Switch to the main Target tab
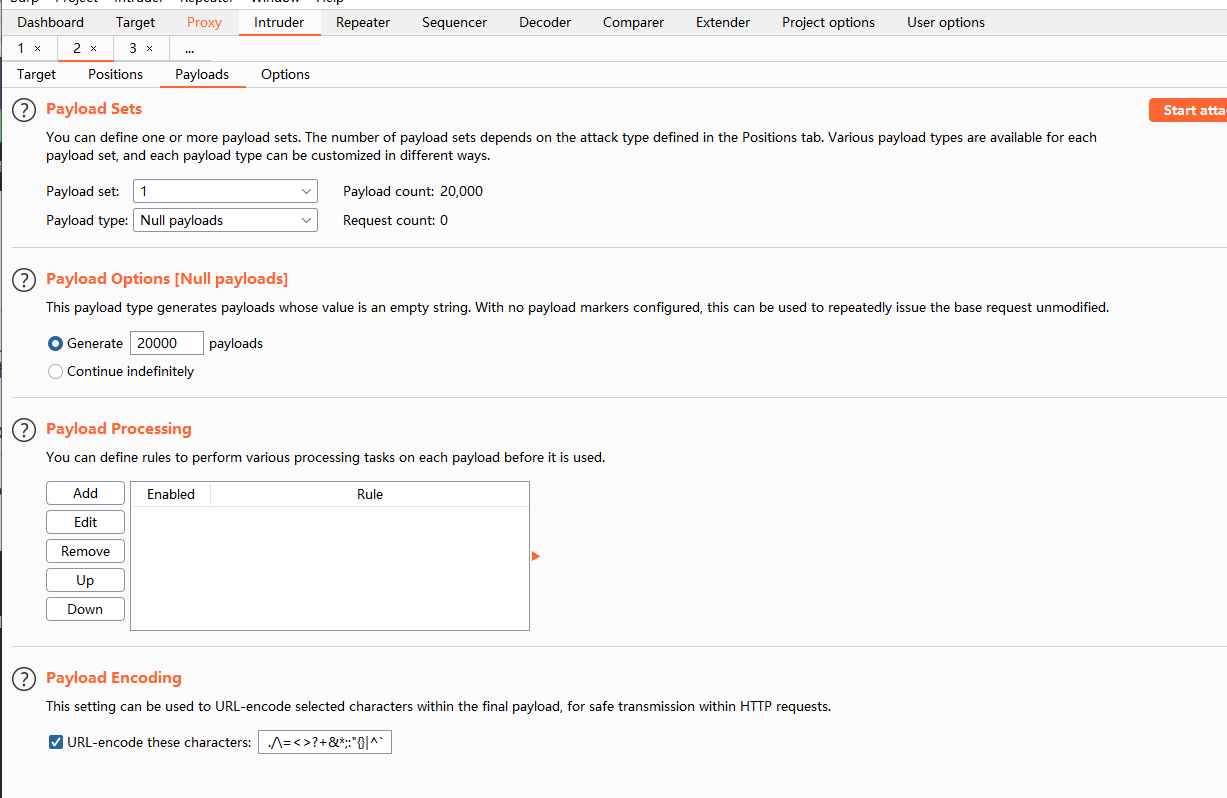This screenshot has width=1227, height=798. tap(136, 22)
